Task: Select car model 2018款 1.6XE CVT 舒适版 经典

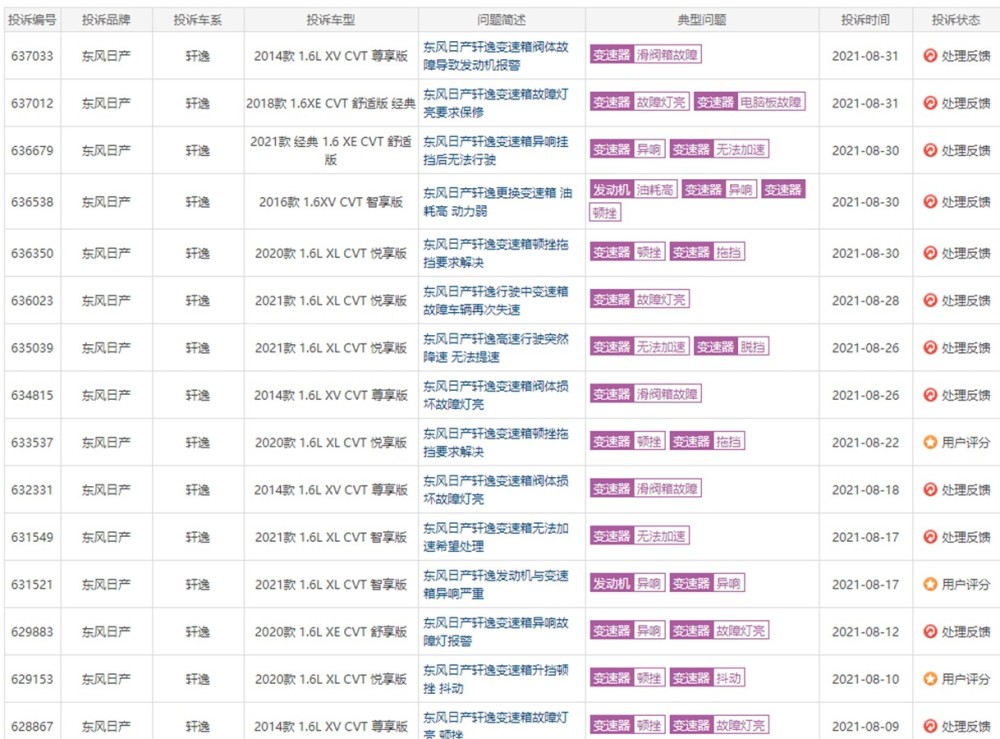Action: 330,103
